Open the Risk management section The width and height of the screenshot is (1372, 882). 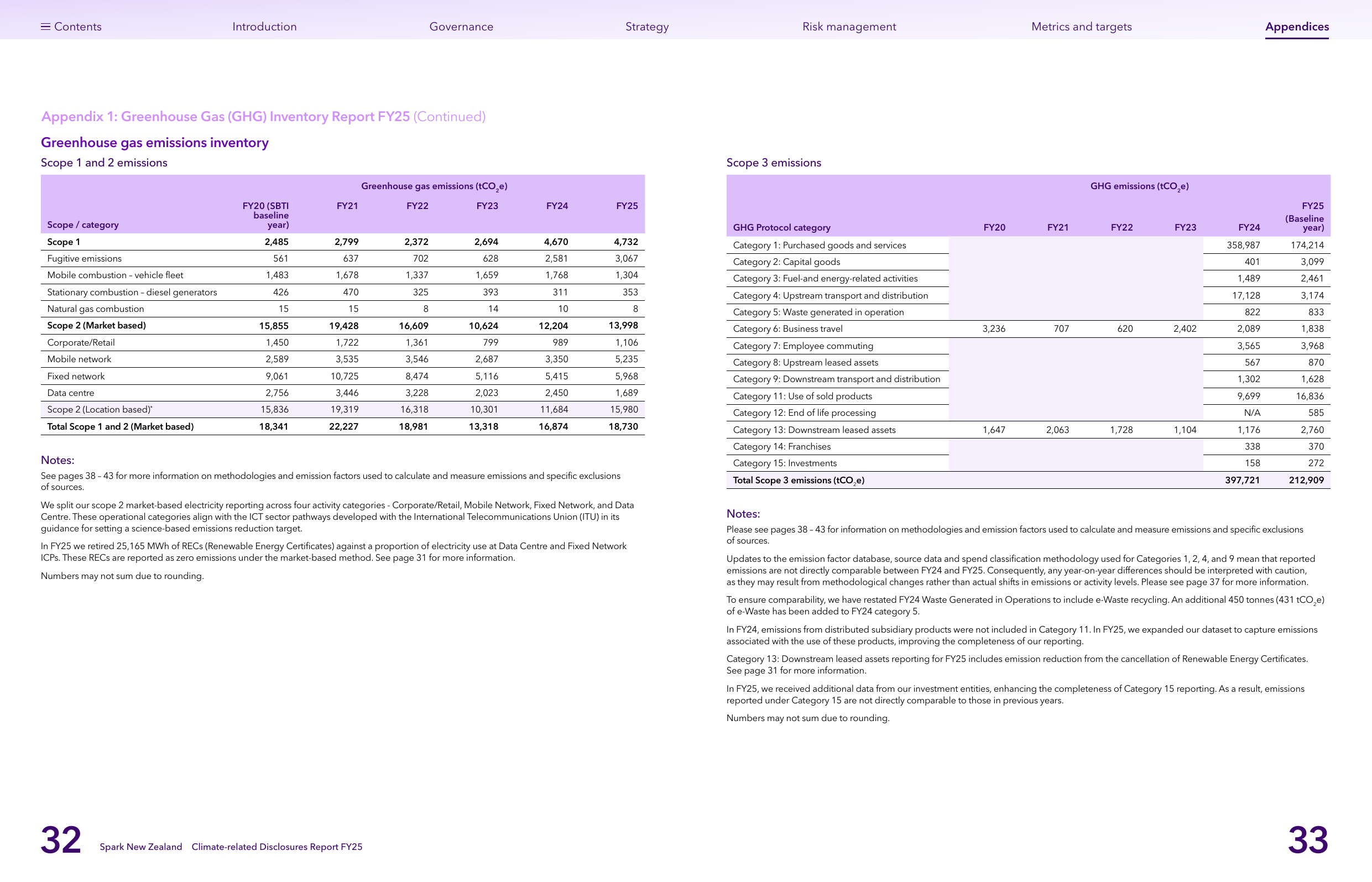849,27
